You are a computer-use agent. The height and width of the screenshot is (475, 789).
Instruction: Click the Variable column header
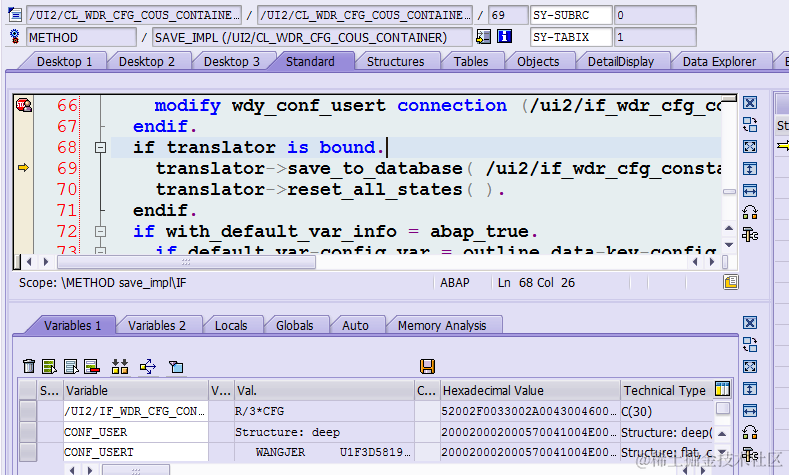click(136, 390)
